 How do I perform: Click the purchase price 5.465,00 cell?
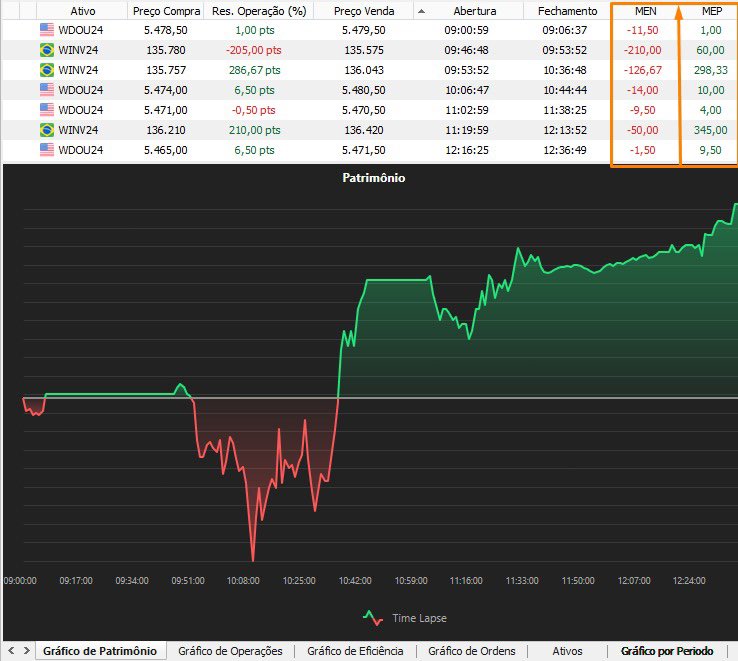pyautogui.click(x=166, y=150)
